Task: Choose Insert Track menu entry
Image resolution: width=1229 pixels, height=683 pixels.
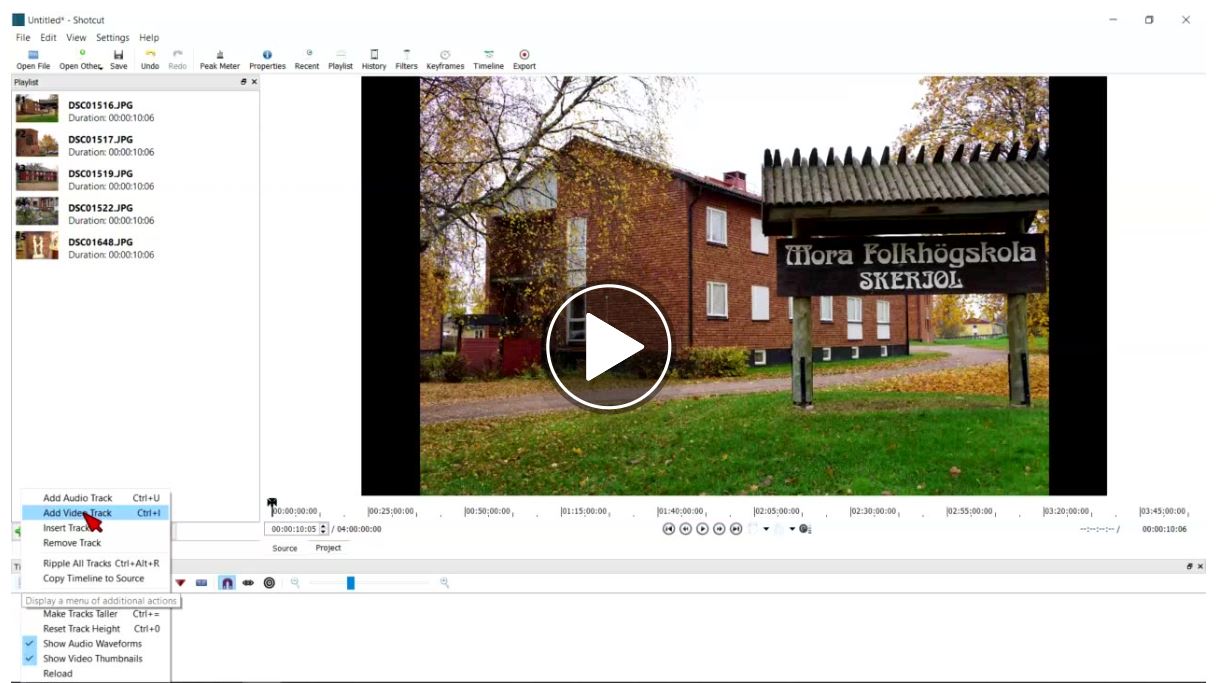Action: (x=95, y=528)
